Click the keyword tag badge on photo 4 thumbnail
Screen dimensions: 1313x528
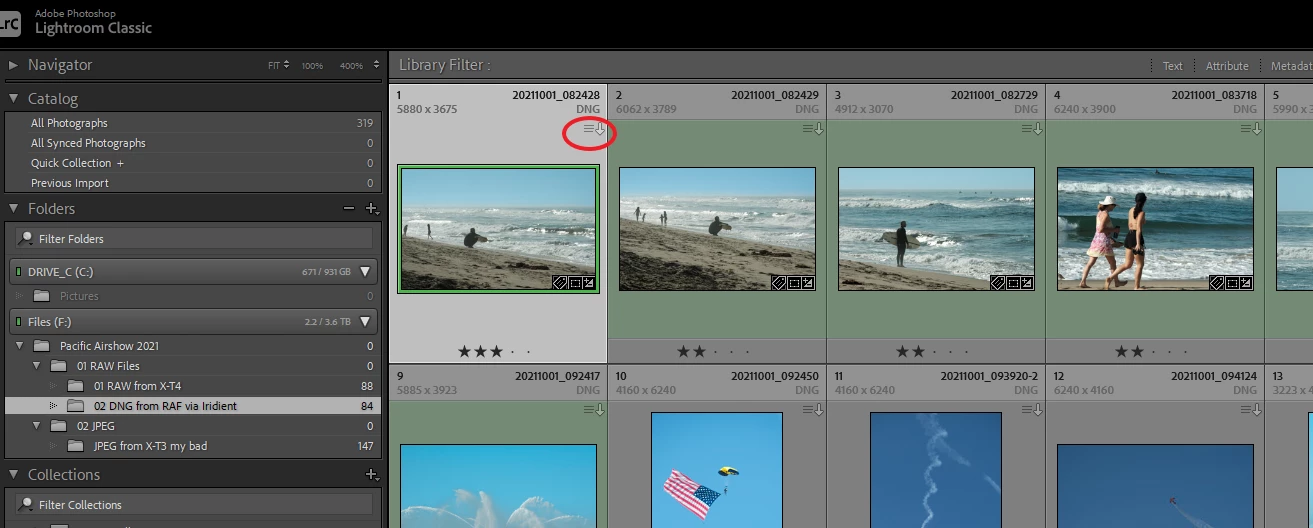point(1218,283)
